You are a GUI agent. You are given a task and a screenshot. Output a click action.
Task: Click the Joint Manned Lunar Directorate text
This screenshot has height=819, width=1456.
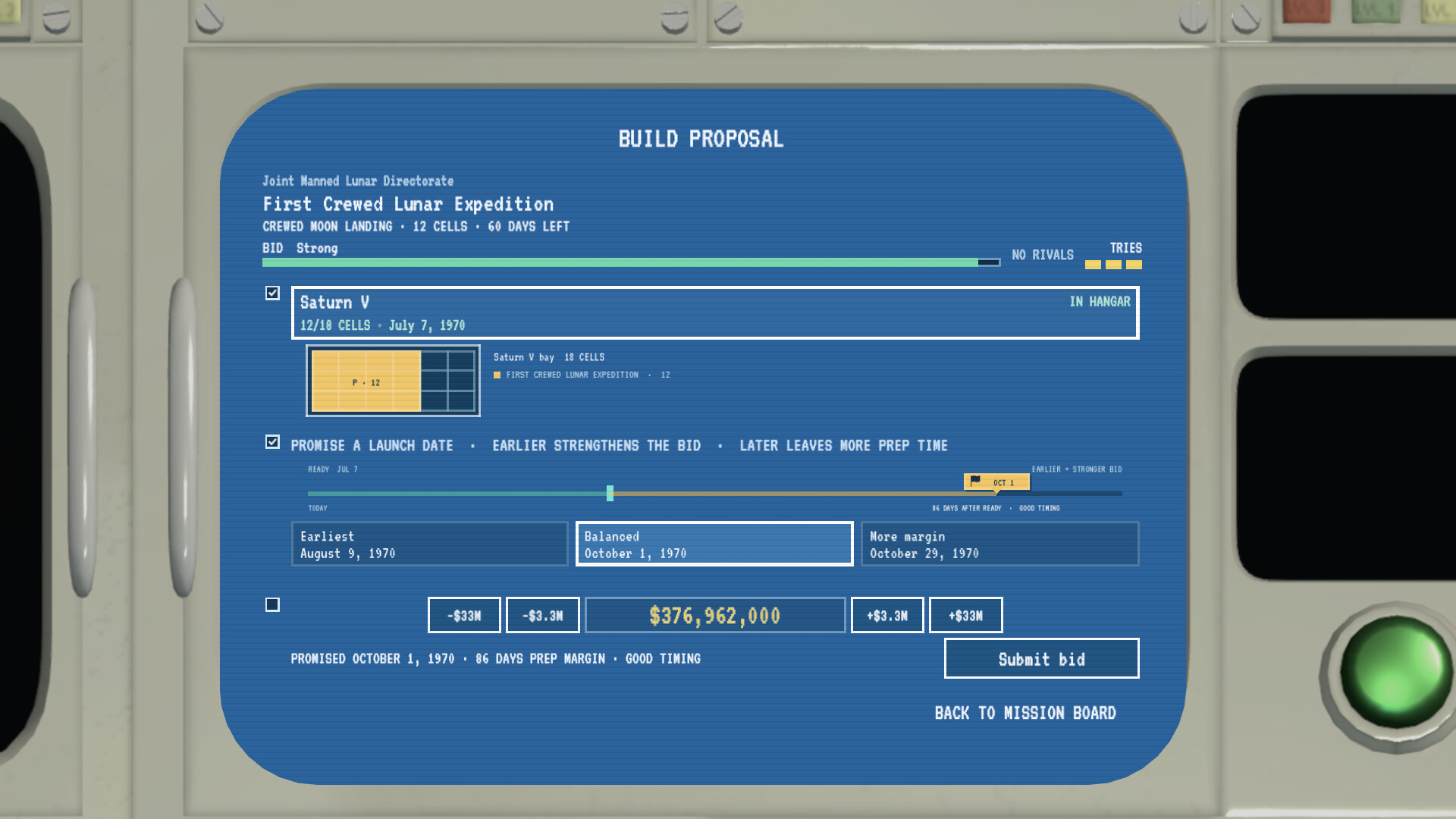coord(358,180)
